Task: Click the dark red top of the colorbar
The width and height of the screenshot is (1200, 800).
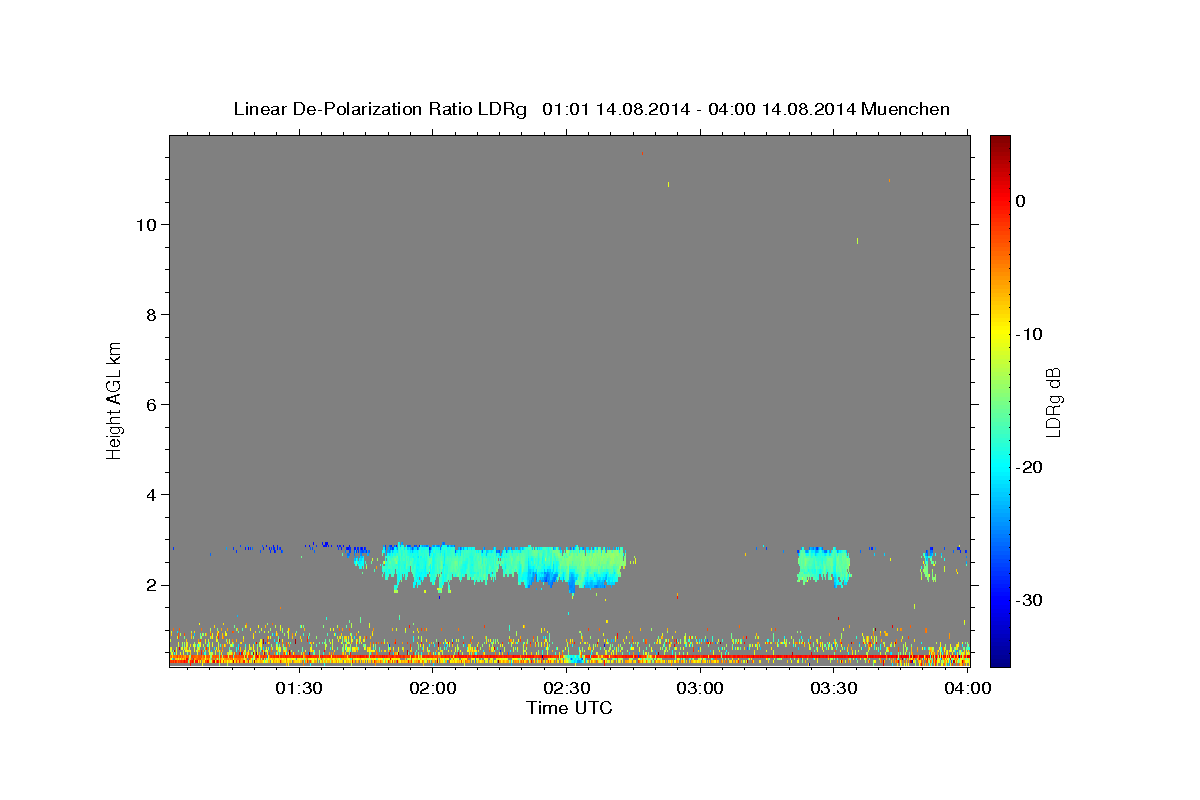Action: tap(1000, 142)
